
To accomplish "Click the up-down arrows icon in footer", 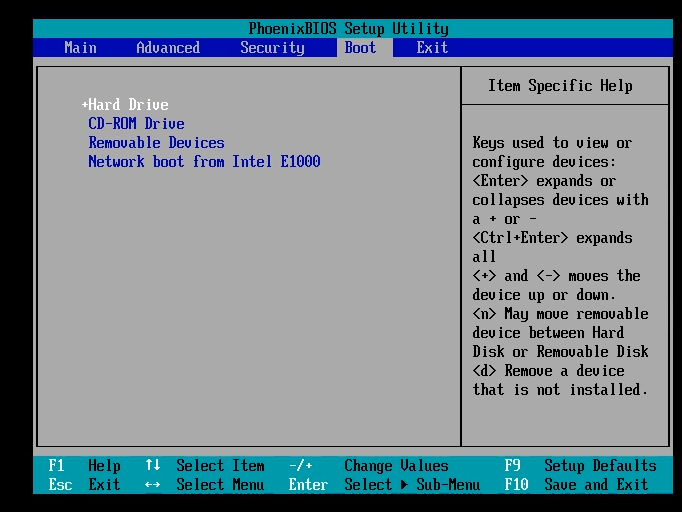I will [153, 465].
